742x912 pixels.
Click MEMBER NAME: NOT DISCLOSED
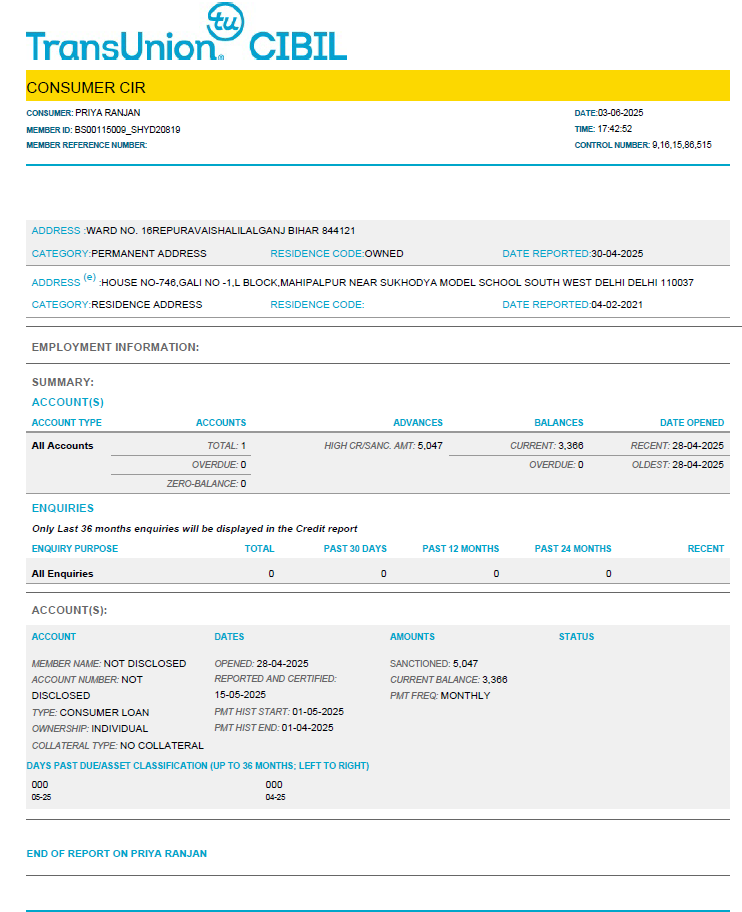tap(109, 664)
